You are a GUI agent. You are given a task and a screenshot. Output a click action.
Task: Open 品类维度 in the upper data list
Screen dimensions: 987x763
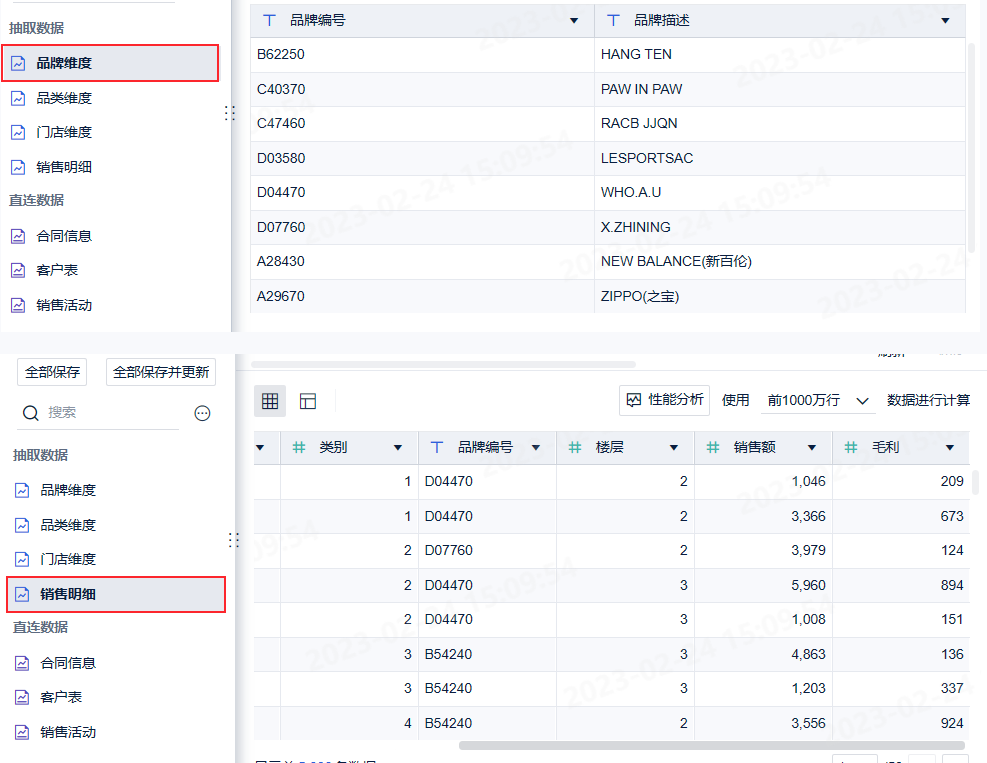(64, 98)
